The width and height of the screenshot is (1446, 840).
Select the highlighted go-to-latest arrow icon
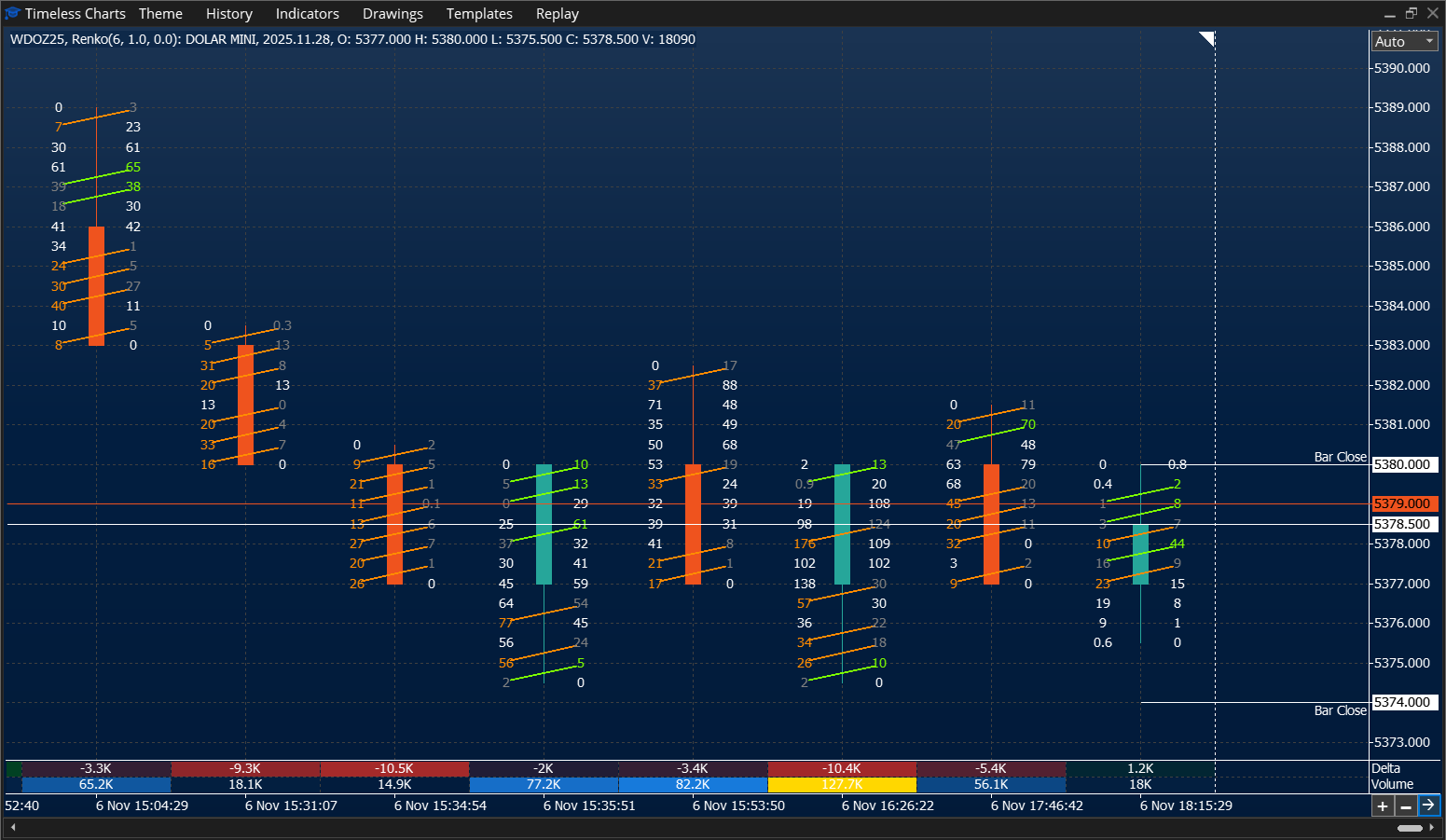[1429, 806]
